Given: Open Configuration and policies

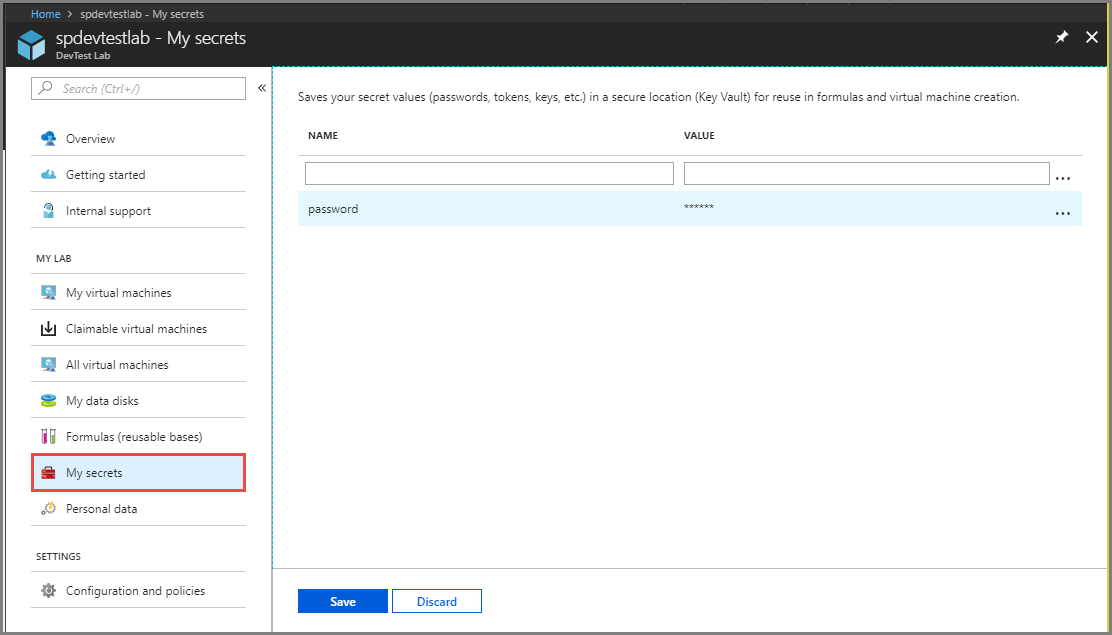Looking at the screenshot, I should (x=138, y=590).
